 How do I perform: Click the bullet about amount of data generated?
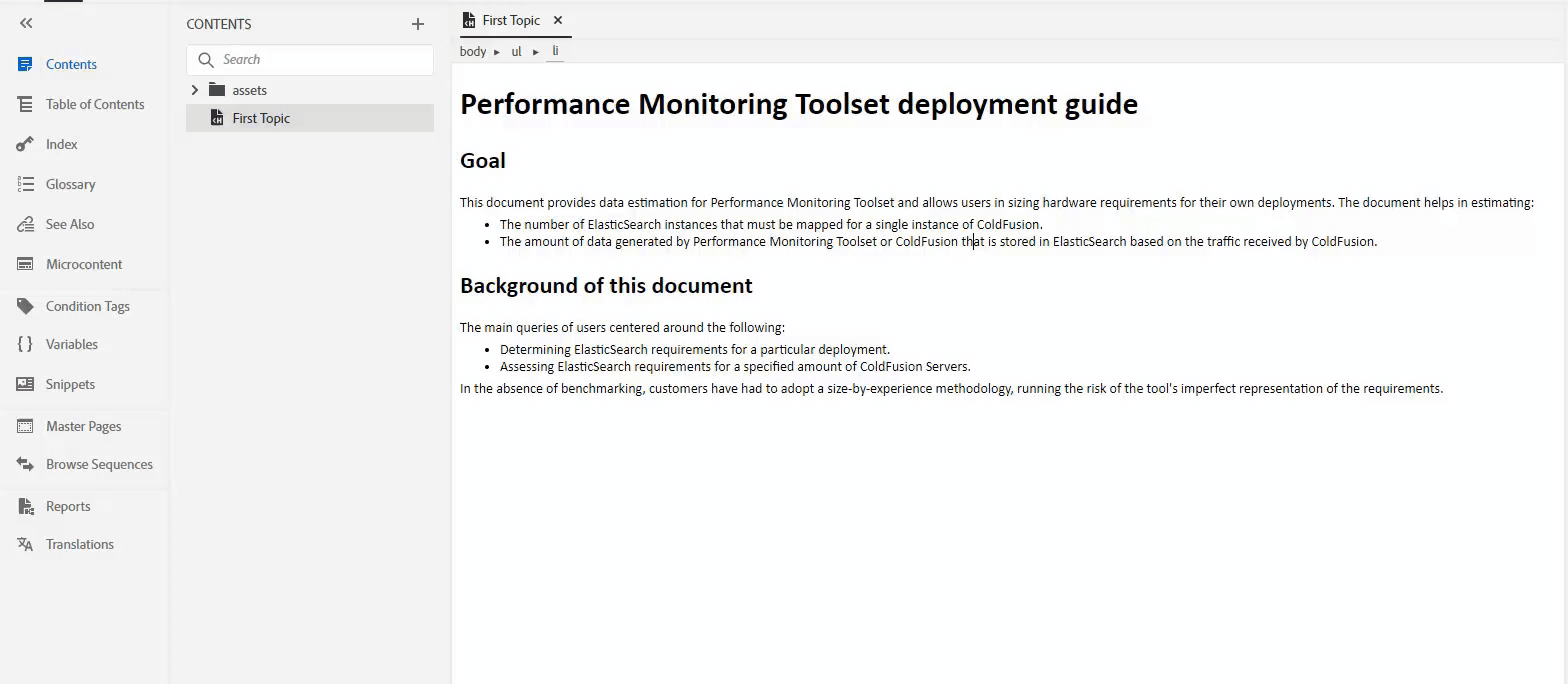point(938,241)
